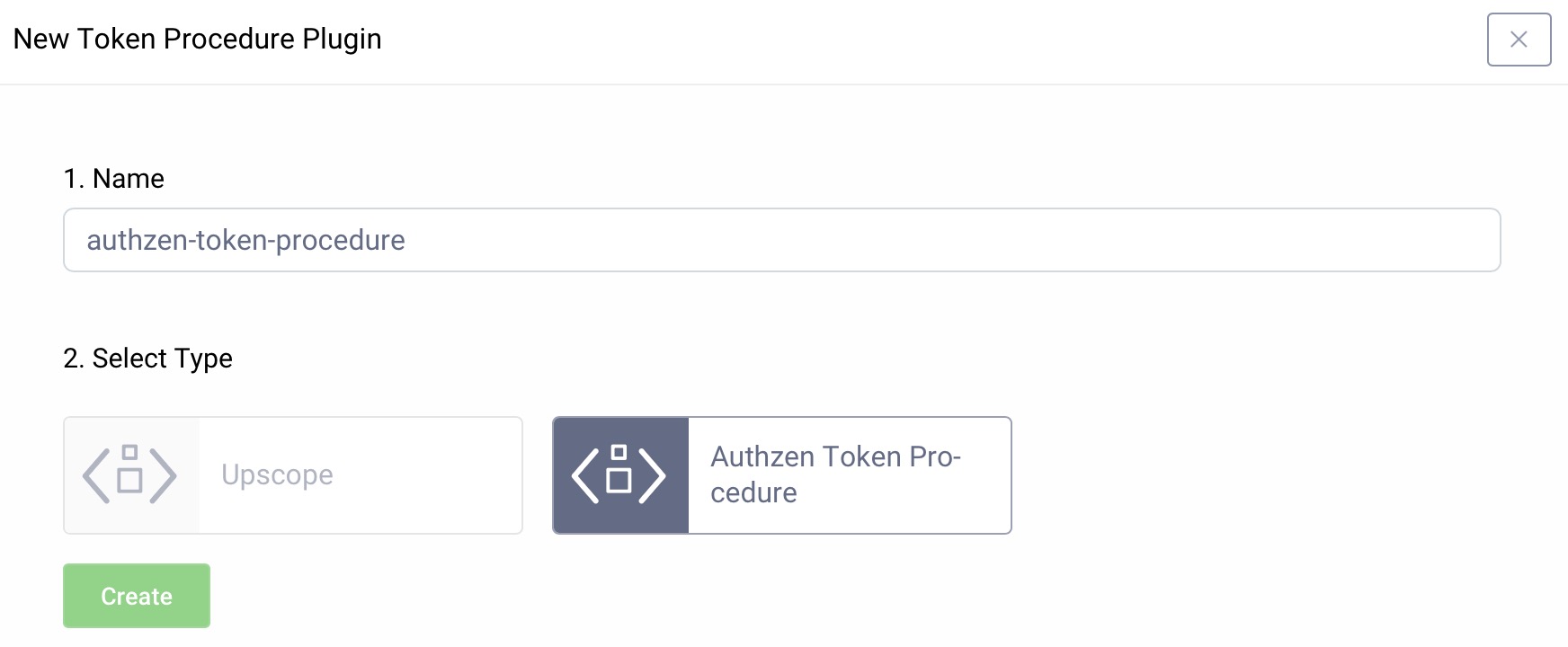The image size is (1568, 647).
Task: Dismiss the plugin dialog with the X button
Action: pos(1519,40)
